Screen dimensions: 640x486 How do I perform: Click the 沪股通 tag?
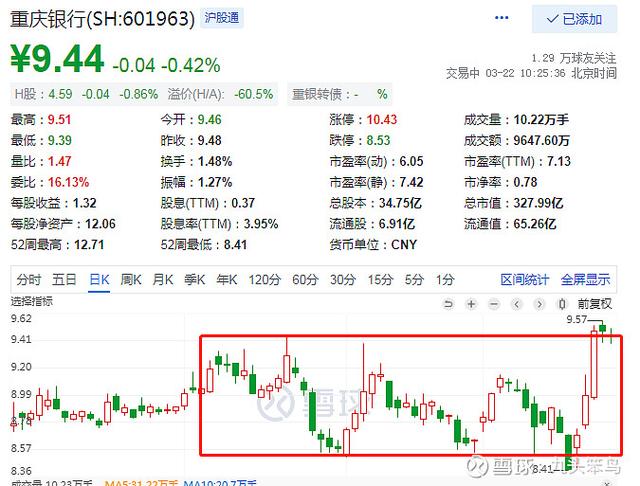coord(222,18)
